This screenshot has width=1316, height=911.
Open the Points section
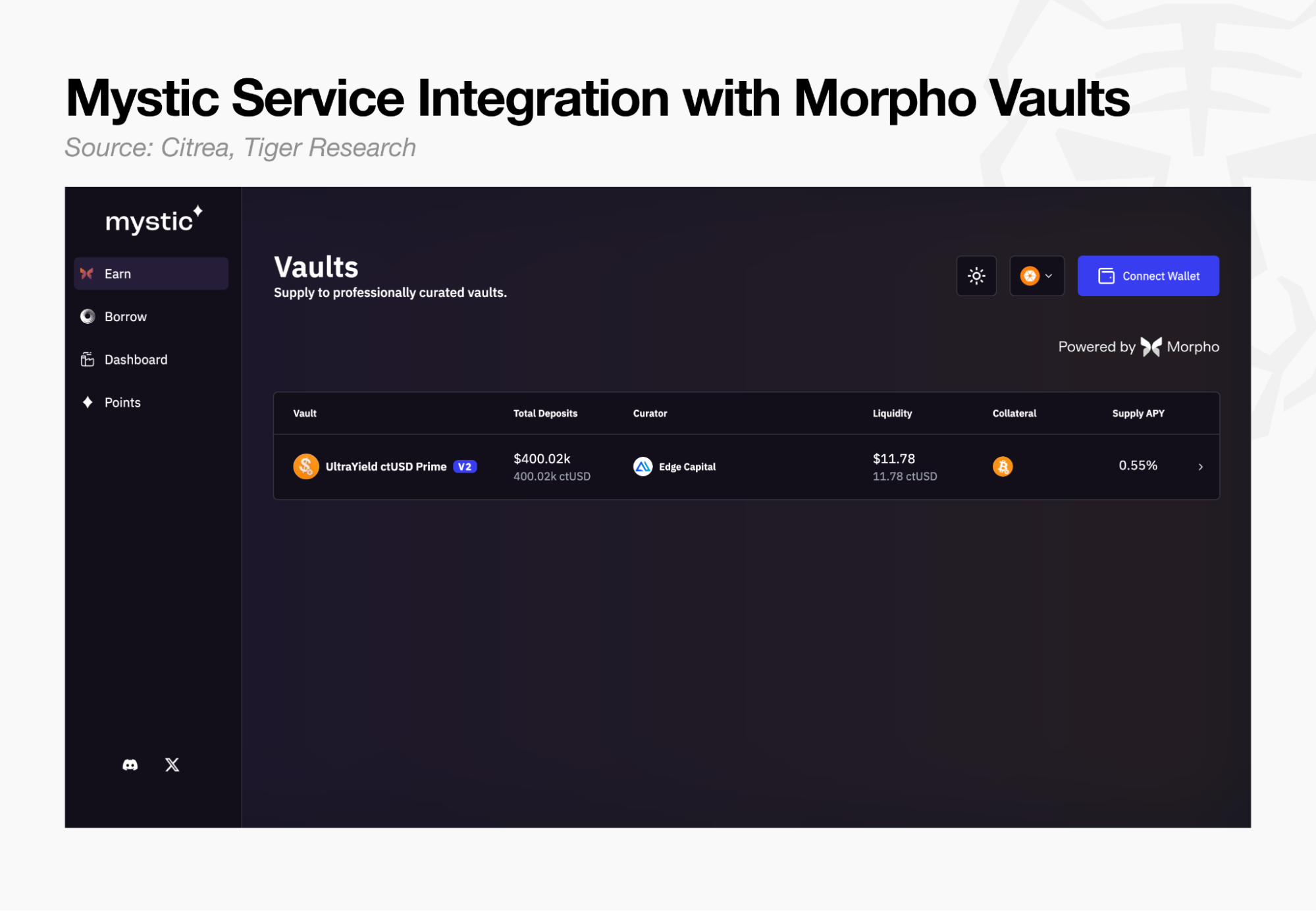122,402
